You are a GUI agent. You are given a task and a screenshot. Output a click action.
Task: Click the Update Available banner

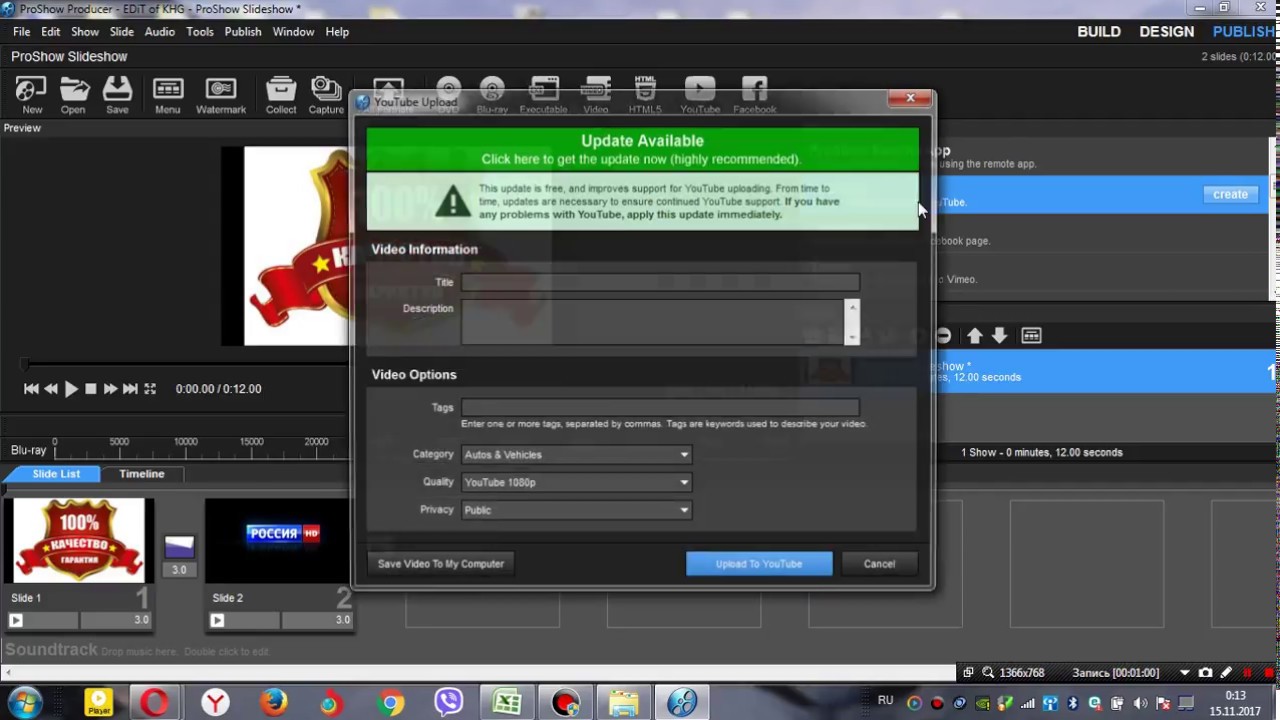tap(642, 149)
